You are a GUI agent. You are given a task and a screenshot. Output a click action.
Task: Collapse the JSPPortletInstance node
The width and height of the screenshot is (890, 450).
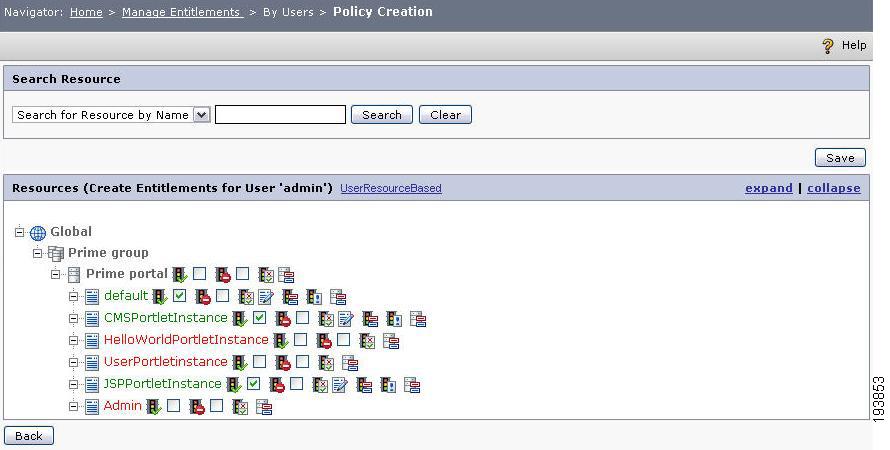[x=73, y=384]
